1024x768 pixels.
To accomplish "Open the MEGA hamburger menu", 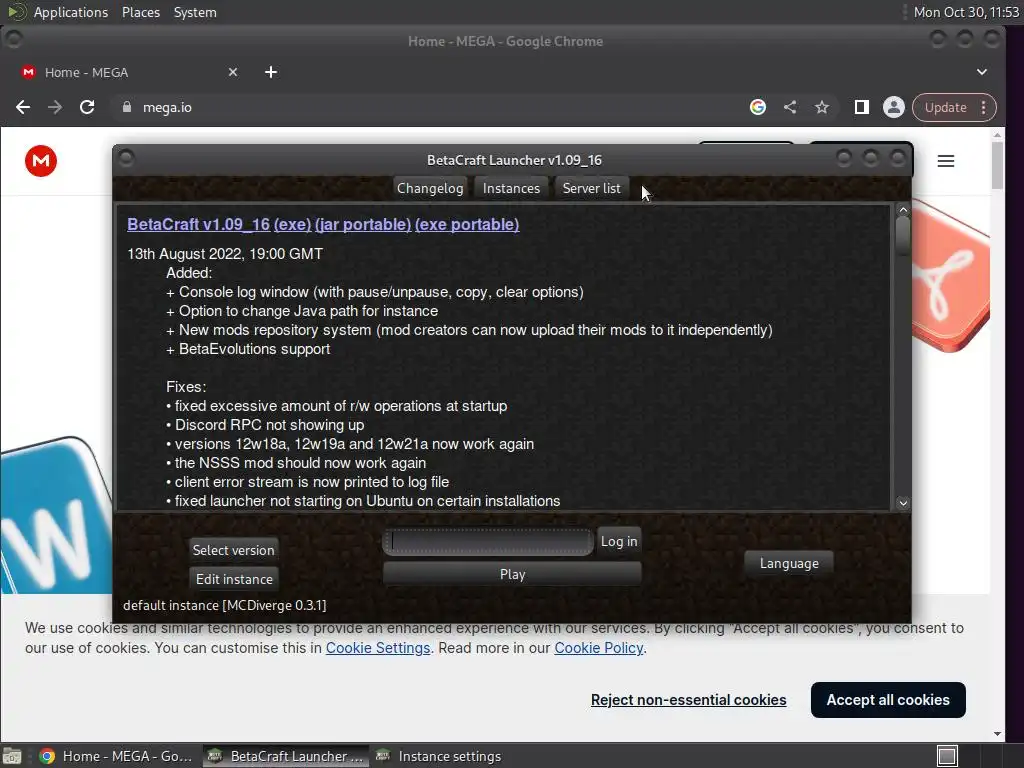I will click(946, 161).
